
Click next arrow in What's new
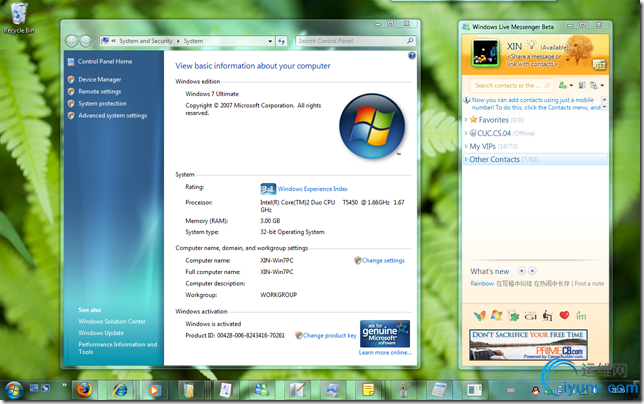[x=532, y=271]
